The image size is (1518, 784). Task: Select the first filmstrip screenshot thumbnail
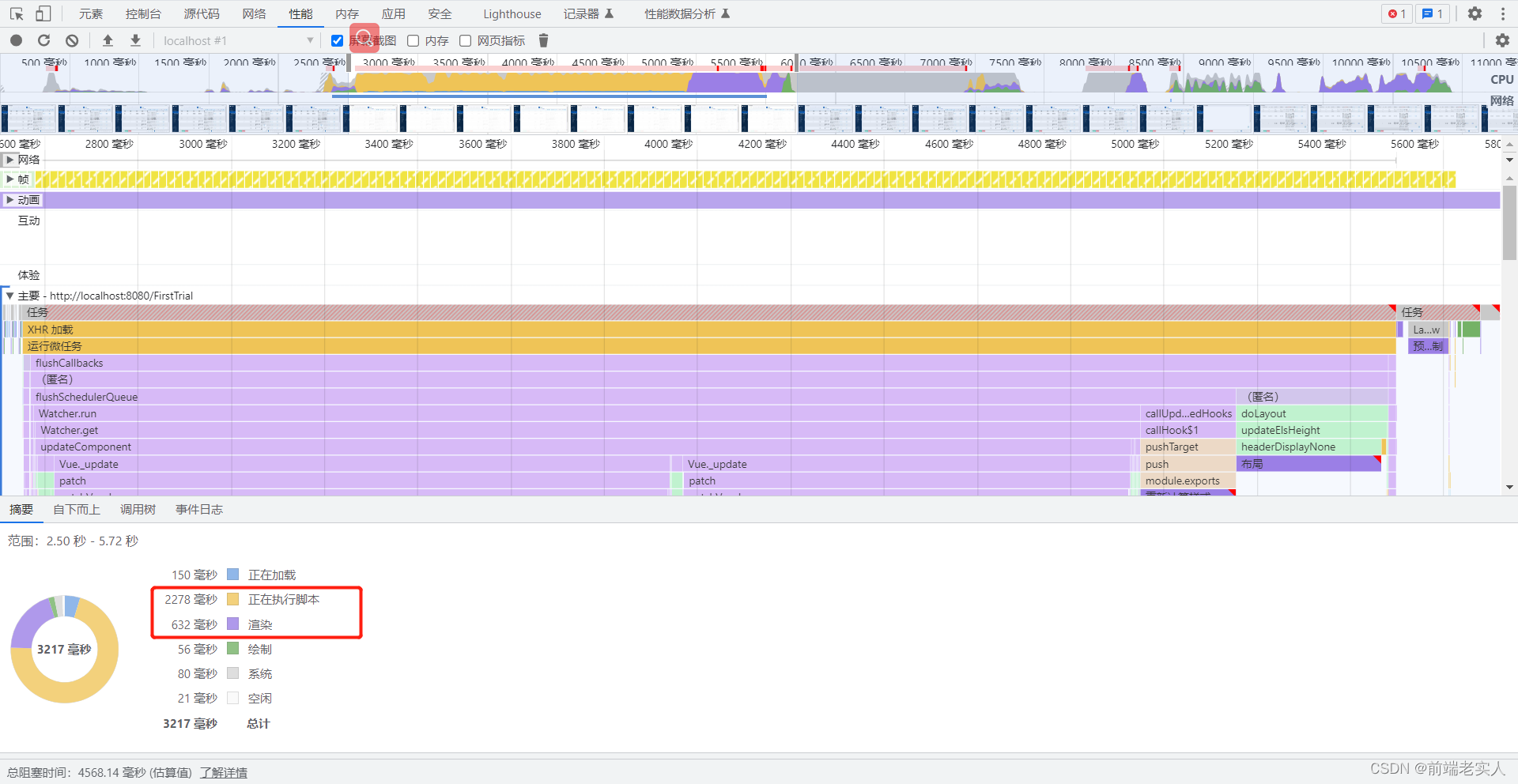coord(29,119)
